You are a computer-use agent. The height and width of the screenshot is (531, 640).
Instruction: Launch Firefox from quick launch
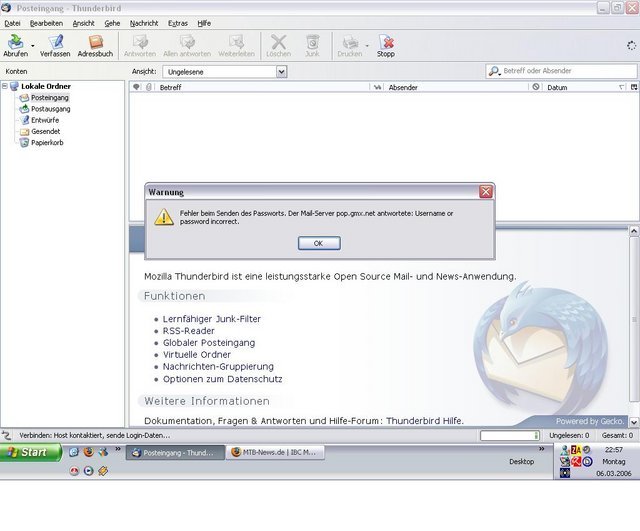[89, 452]
